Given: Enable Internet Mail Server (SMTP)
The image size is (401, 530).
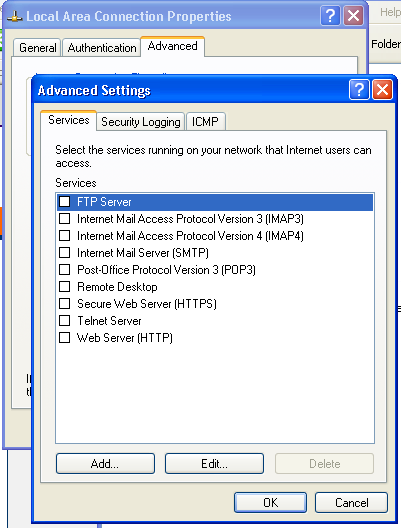Looking at the screenshot, I should click(x=65, y=252).
